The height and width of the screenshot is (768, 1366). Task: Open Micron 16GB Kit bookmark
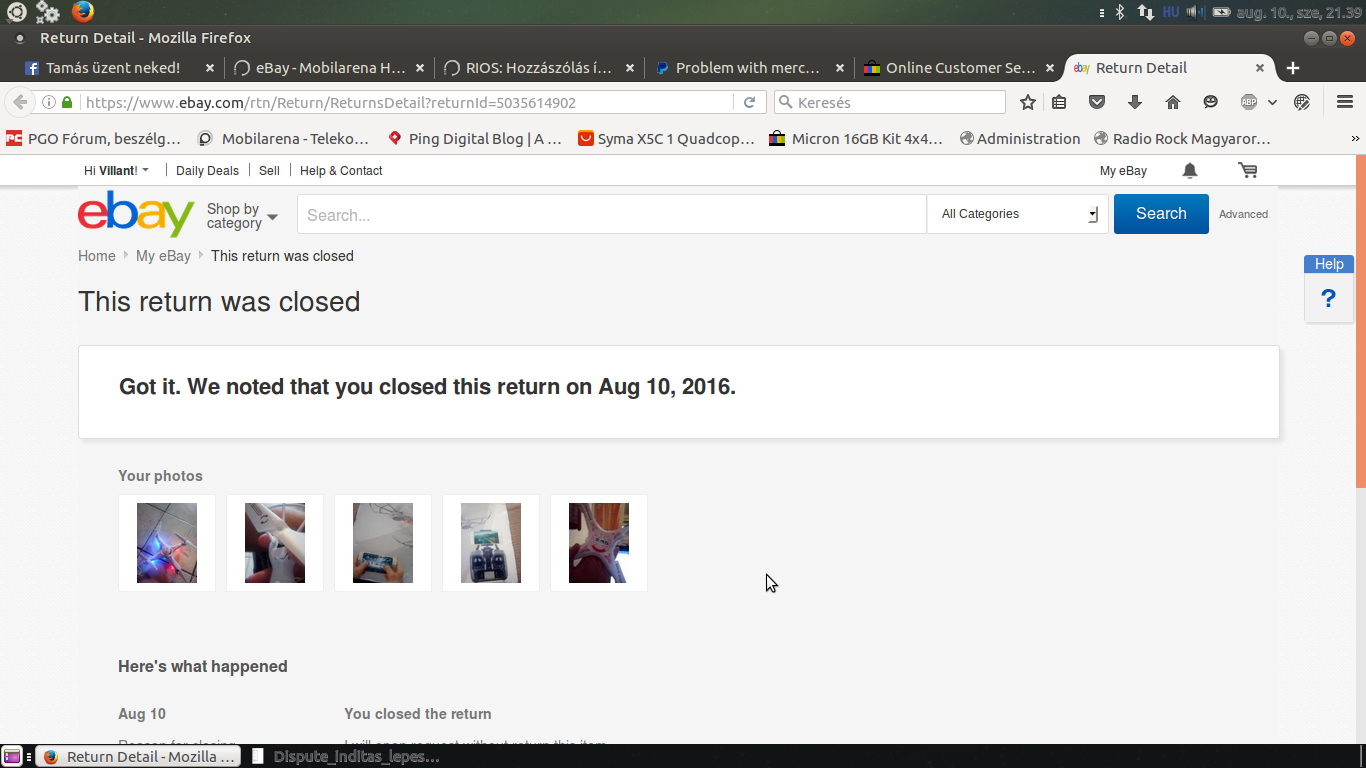click(856, 139)
